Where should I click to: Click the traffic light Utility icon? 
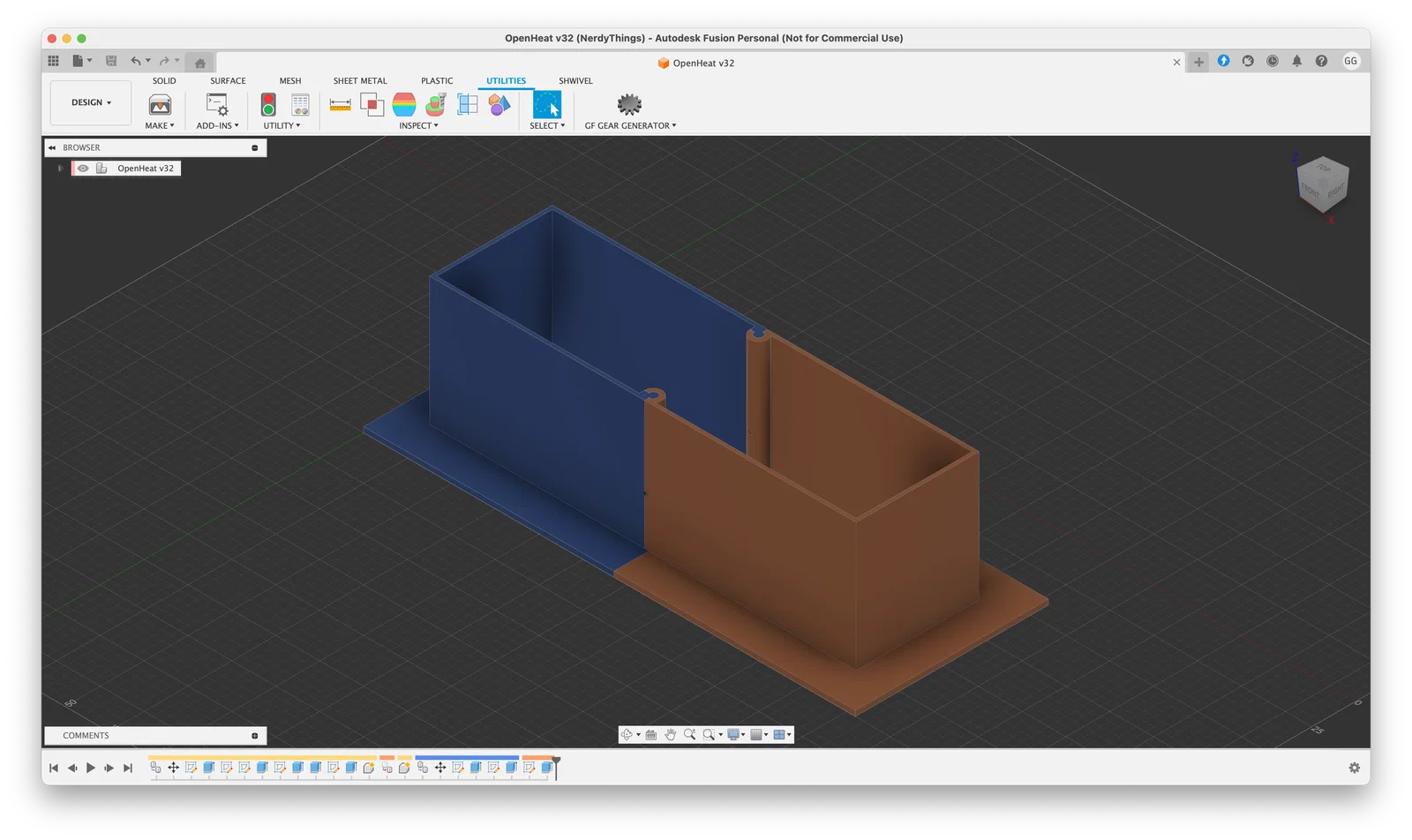click(x=268, y=105)
